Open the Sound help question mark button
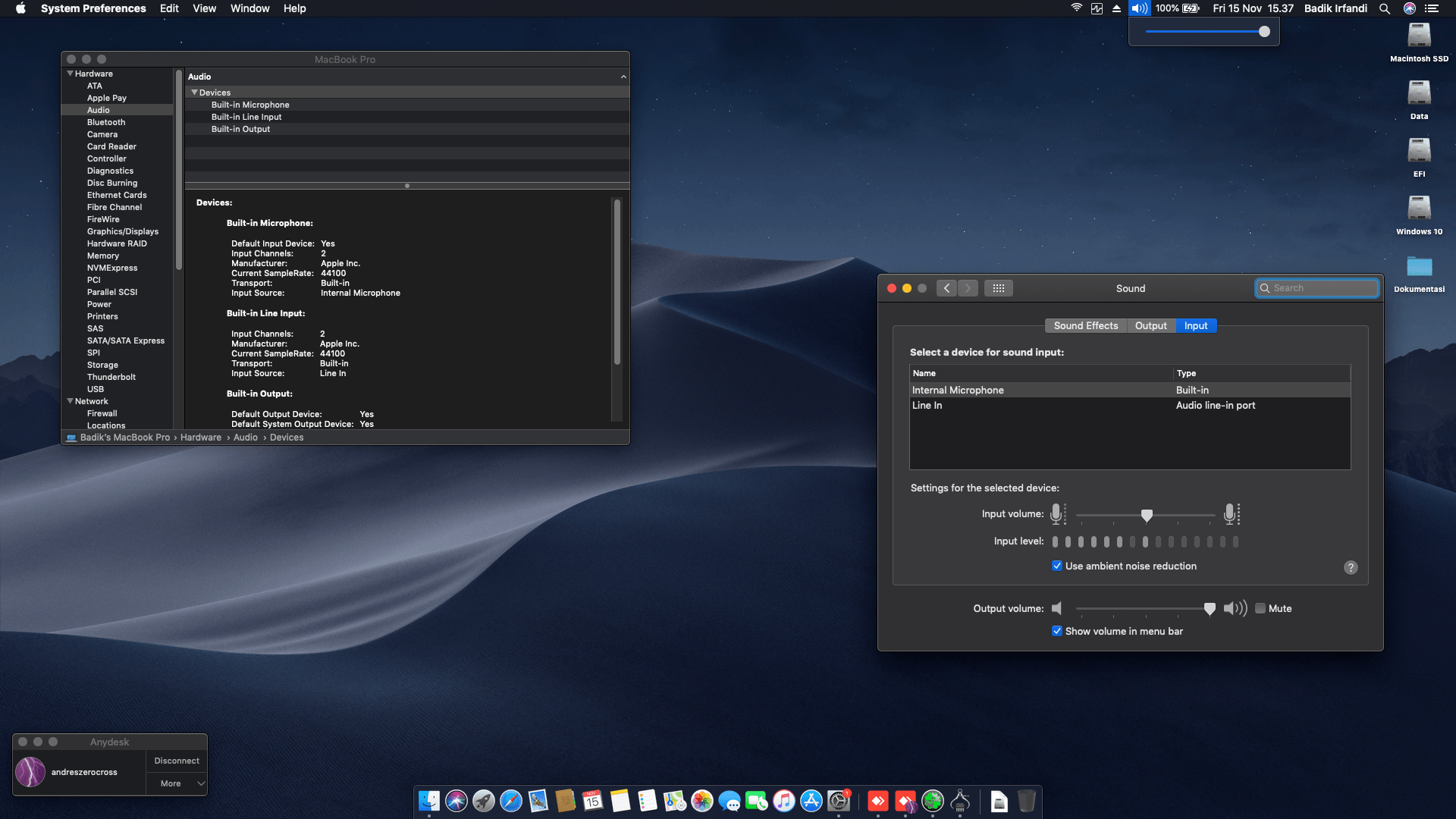Viewport: 1456px width, 819px height. click(1351, 567)
